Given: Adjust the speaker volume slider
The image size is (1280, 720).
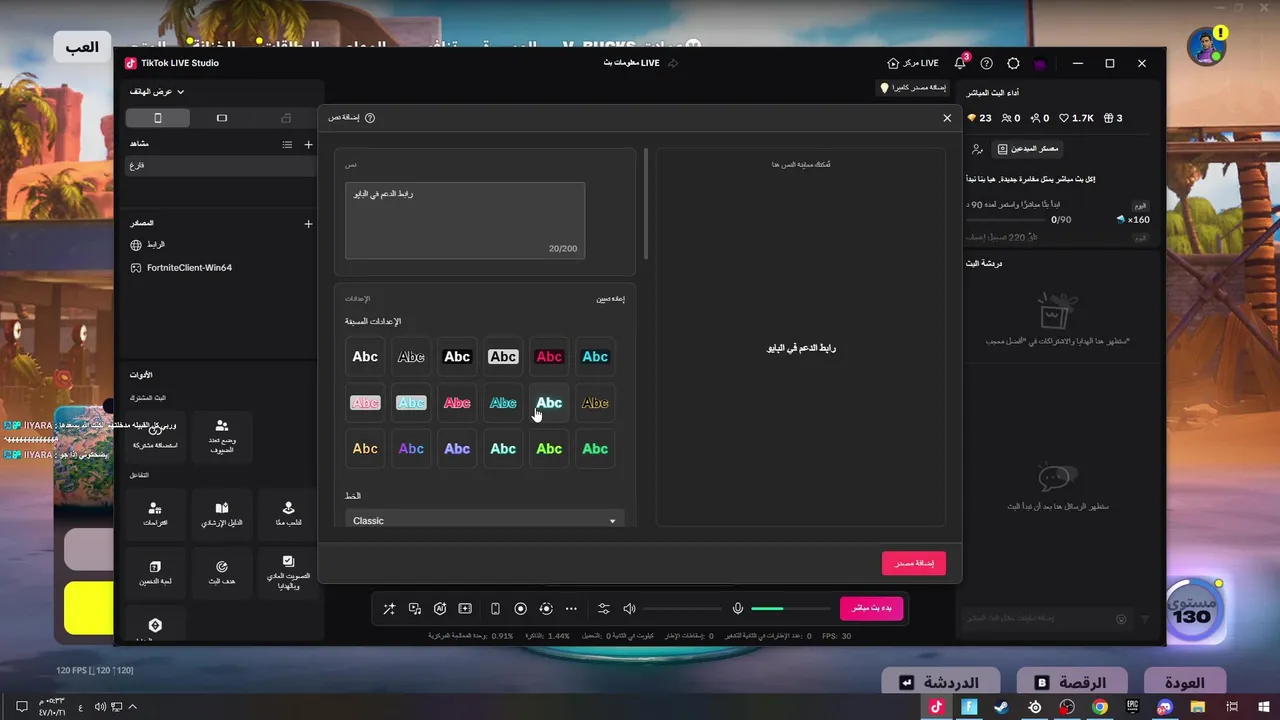Looking at the screenshot, I should tap(681, 608).
